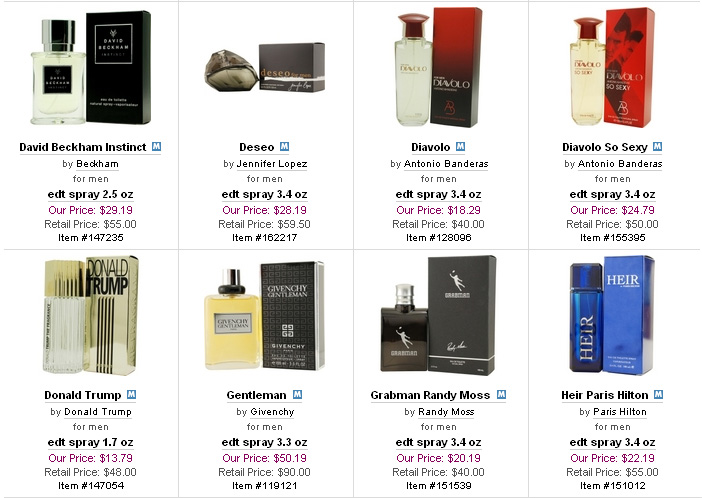702x498 pixels.
Task: Click the M icon next to Gentleman
Action: pyautogui.click(x=297, y=395)
